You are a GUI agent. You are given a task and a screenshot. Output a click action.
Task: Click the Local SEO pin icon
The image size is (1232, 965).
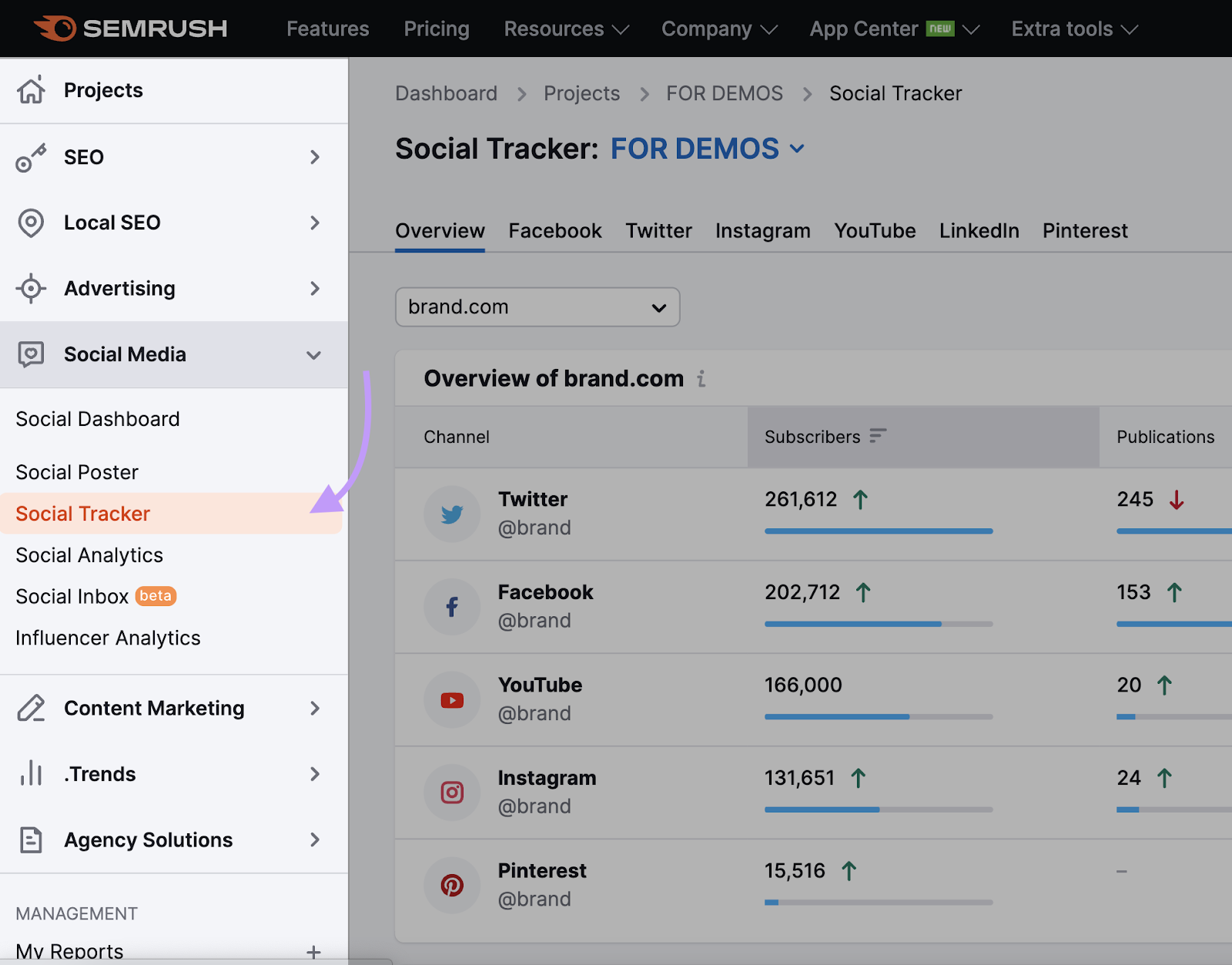point(31,223)
